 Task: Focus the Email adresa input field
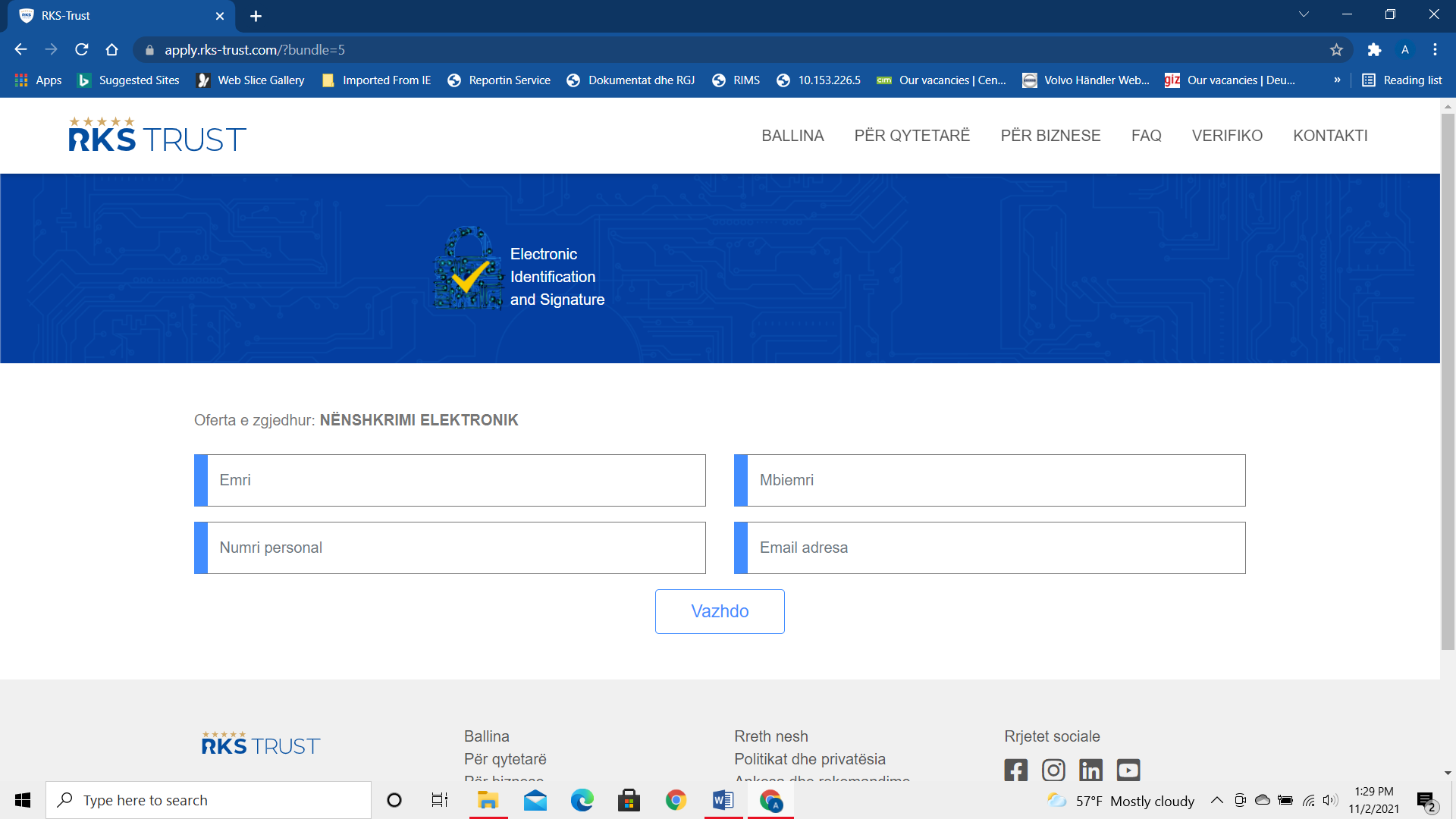[990, 548]
